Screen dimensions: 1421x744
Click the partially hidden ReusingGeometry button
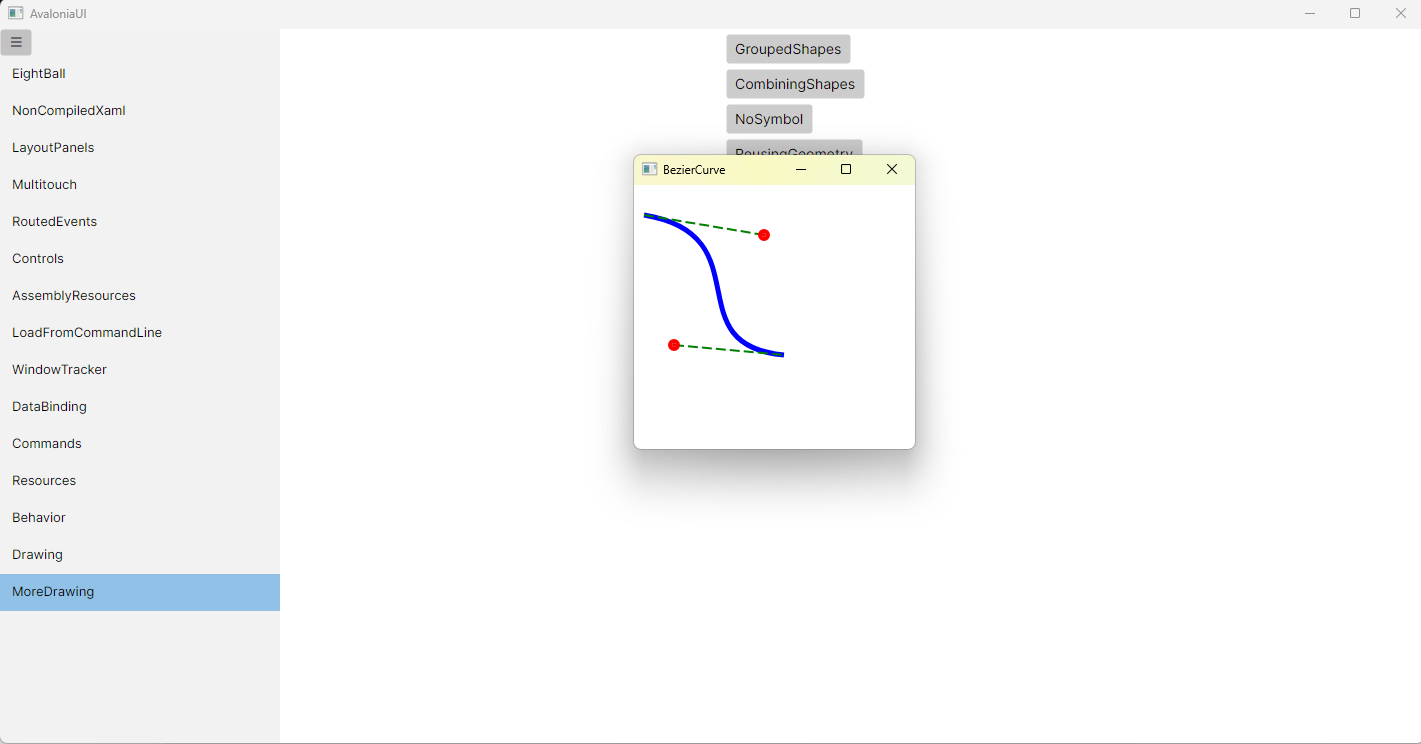tap(794, 148)
